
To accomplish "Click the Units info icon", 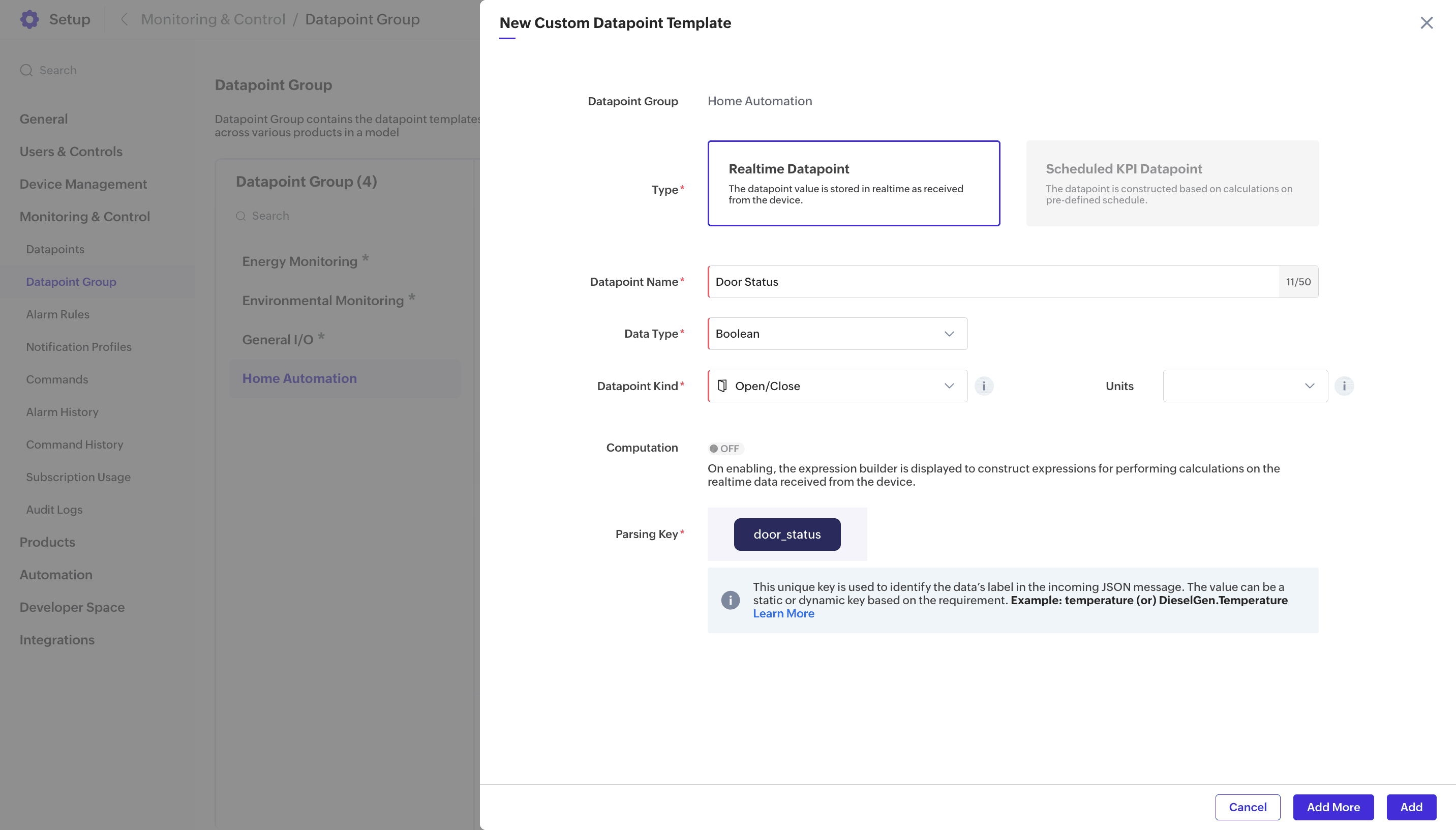I will (1344, 386).
